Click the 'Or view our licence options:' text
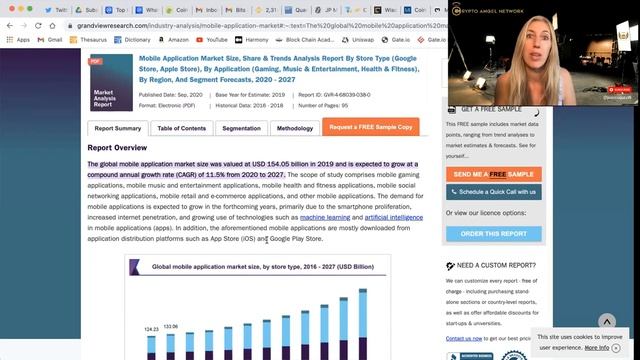 pos(486,213)
